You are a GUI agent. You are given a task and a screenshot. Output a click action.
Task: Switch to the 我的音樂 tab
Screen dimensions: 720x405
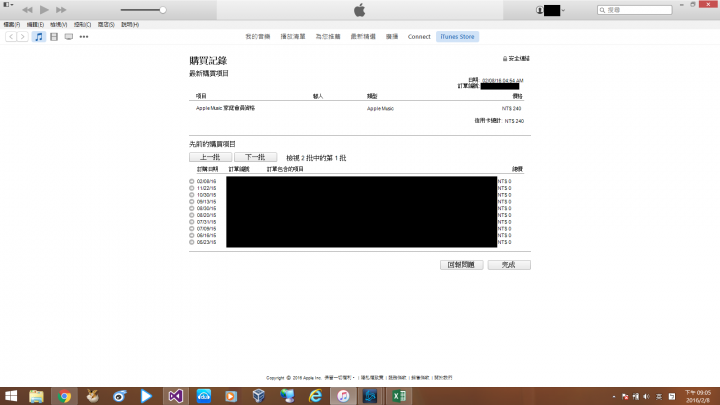click(x=258, y=36)
